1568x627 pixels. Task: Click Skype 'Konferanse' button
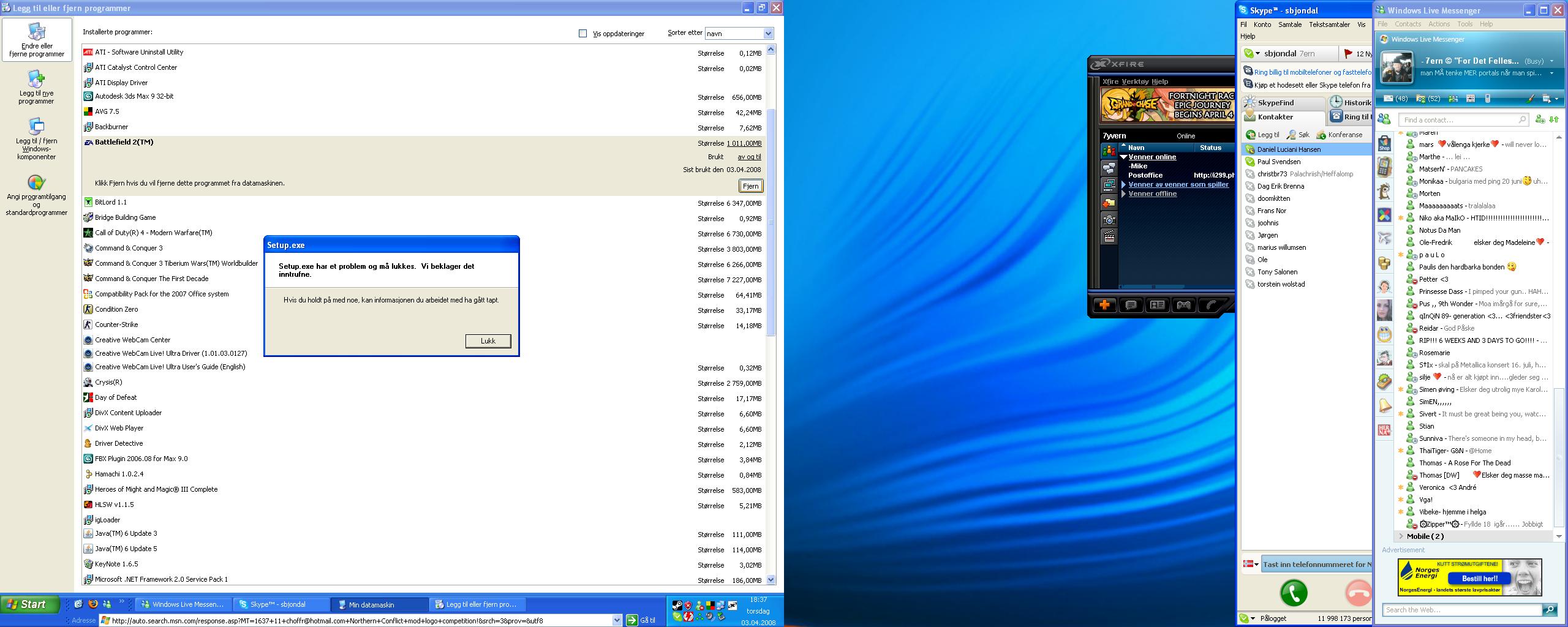tap(1339, 135)
